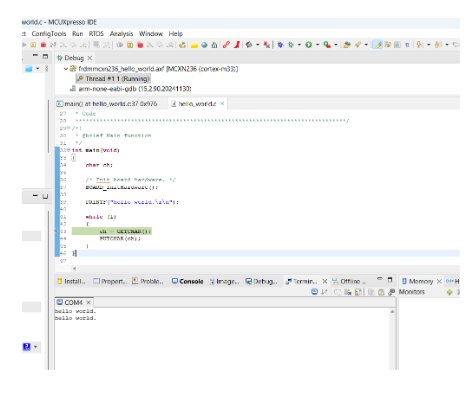Viewport: 466px width, 394px height.
Task: Open the dropdown next to gear icon
Action: (258, 45)
